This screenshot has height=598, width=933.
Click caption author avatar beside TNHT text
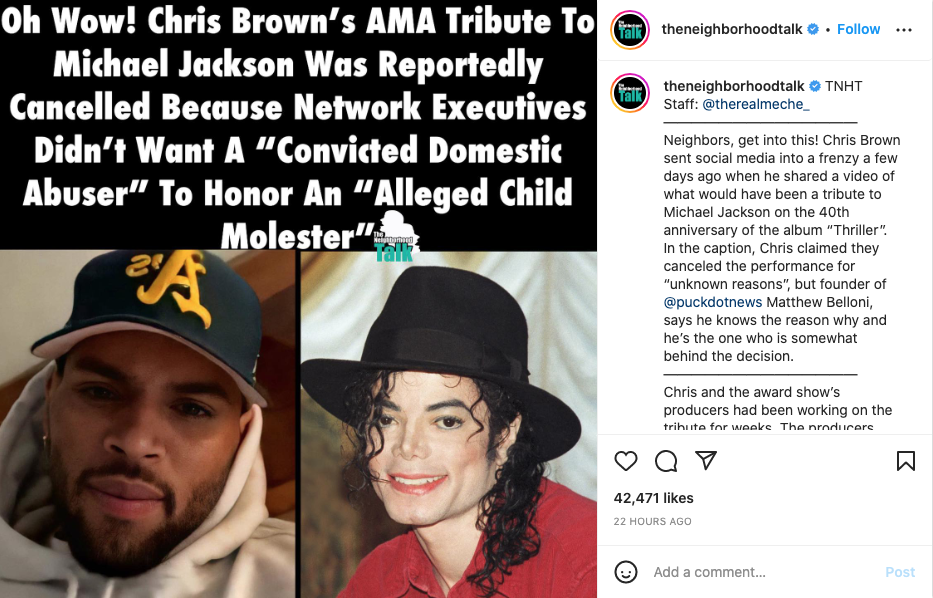pos(630,93)
